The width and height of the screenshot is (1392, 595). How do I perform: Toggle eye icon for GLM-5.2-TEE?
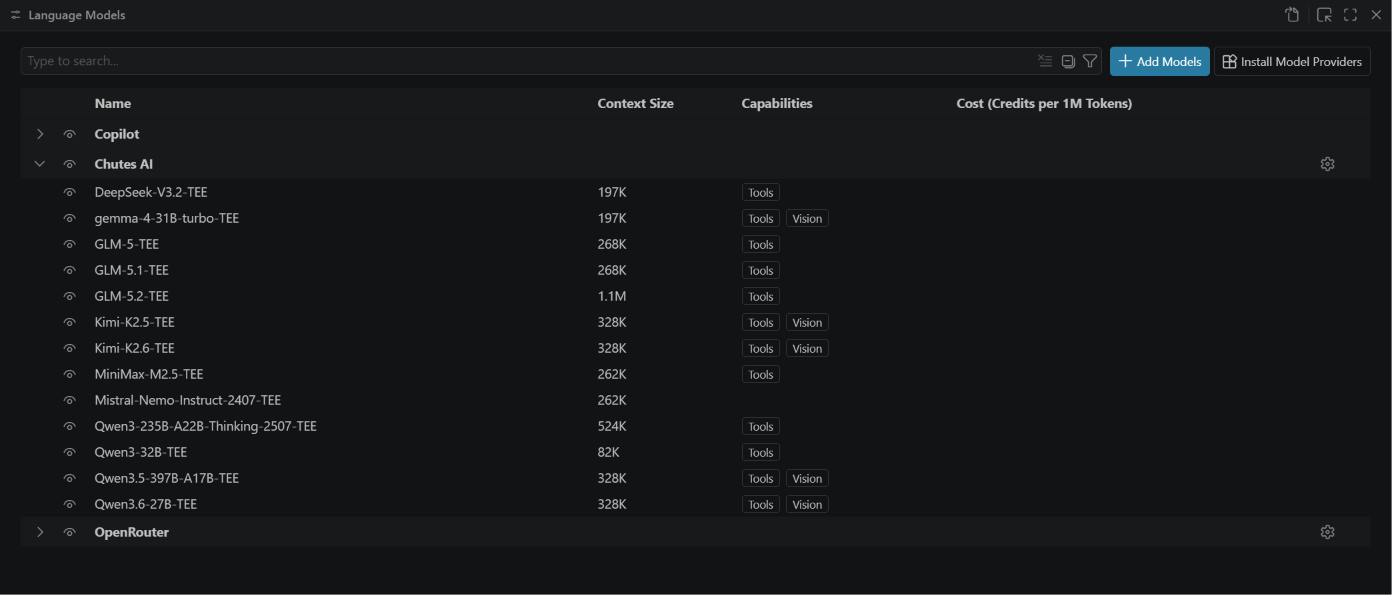tap(70, 296)
